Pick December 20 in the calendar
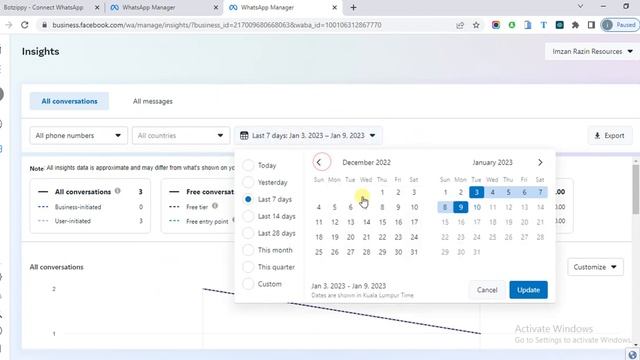 click(350, 237)
